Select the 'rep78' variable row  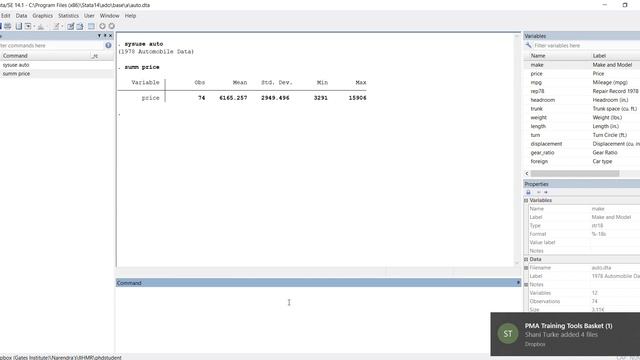pos(582,91)
